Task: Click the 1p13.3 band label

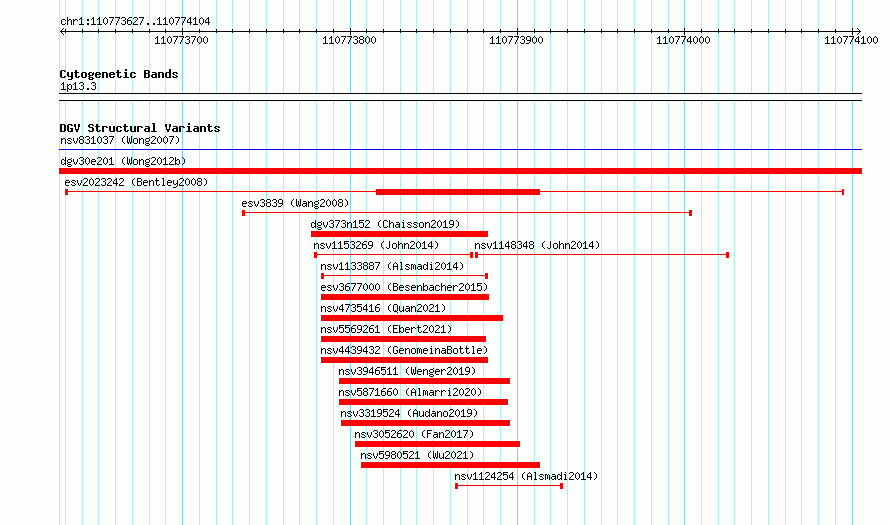Action: [x=78, y=86]
